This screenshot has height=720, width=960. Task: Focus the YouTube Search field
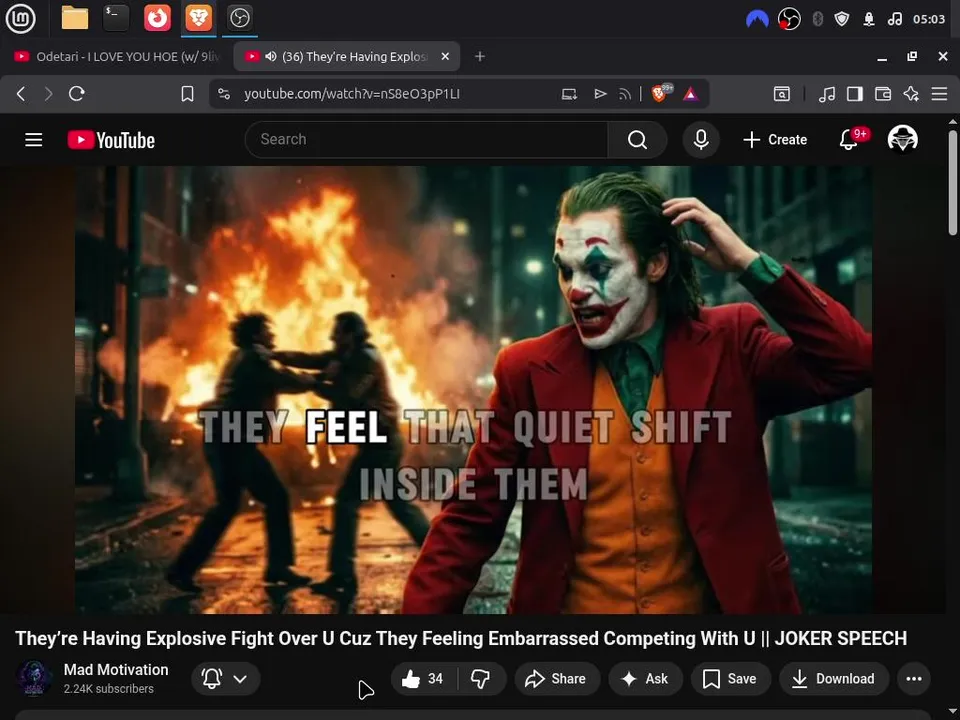click(426, 140)
